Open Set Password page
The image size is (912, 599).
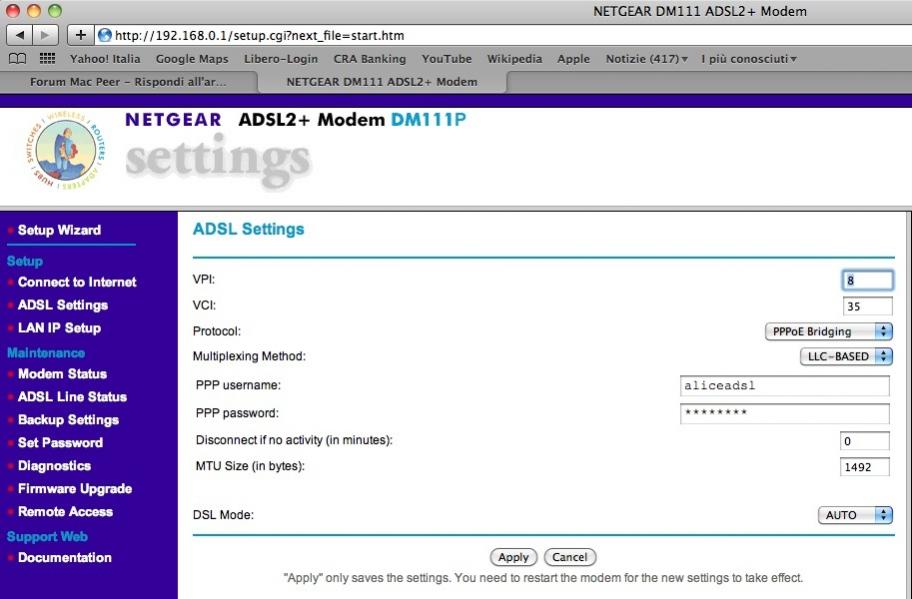[x=60, y=443]
